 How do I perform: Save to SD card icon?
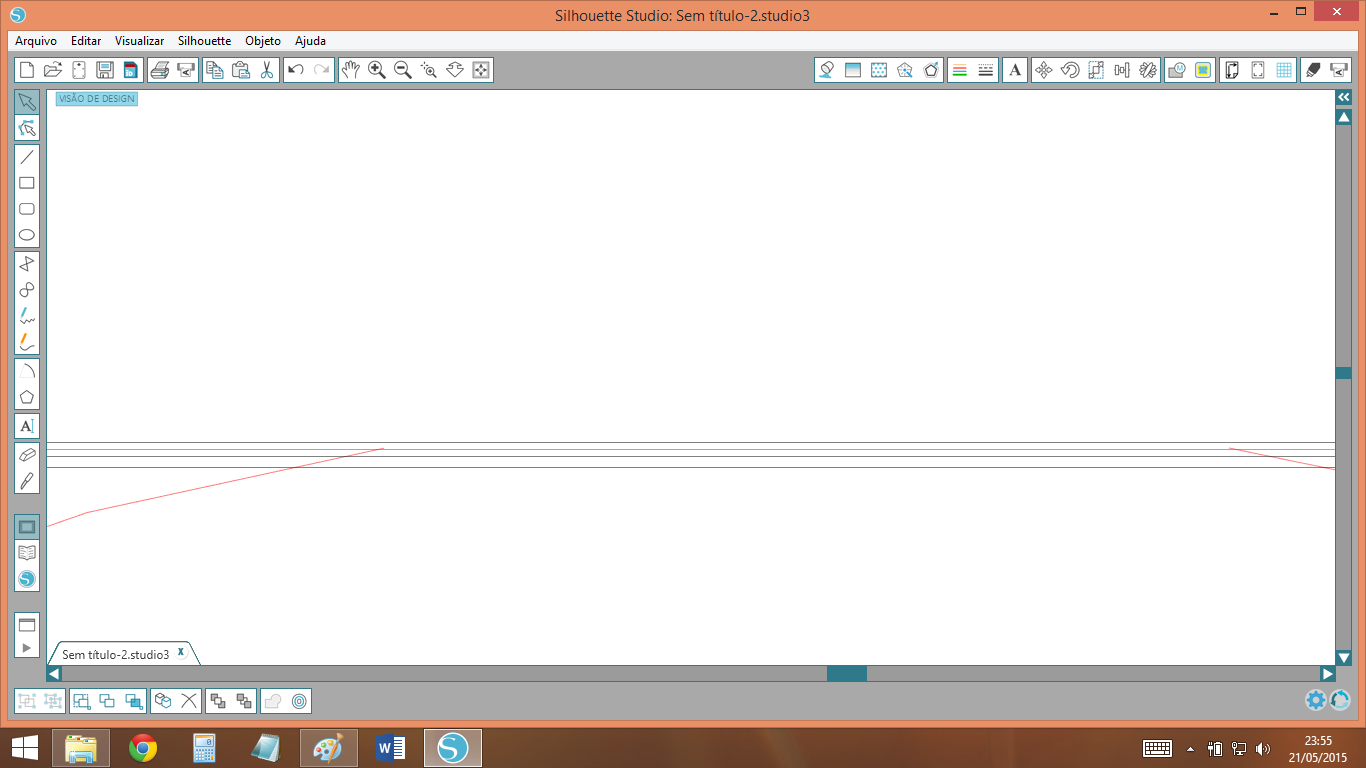pos(131,70)
